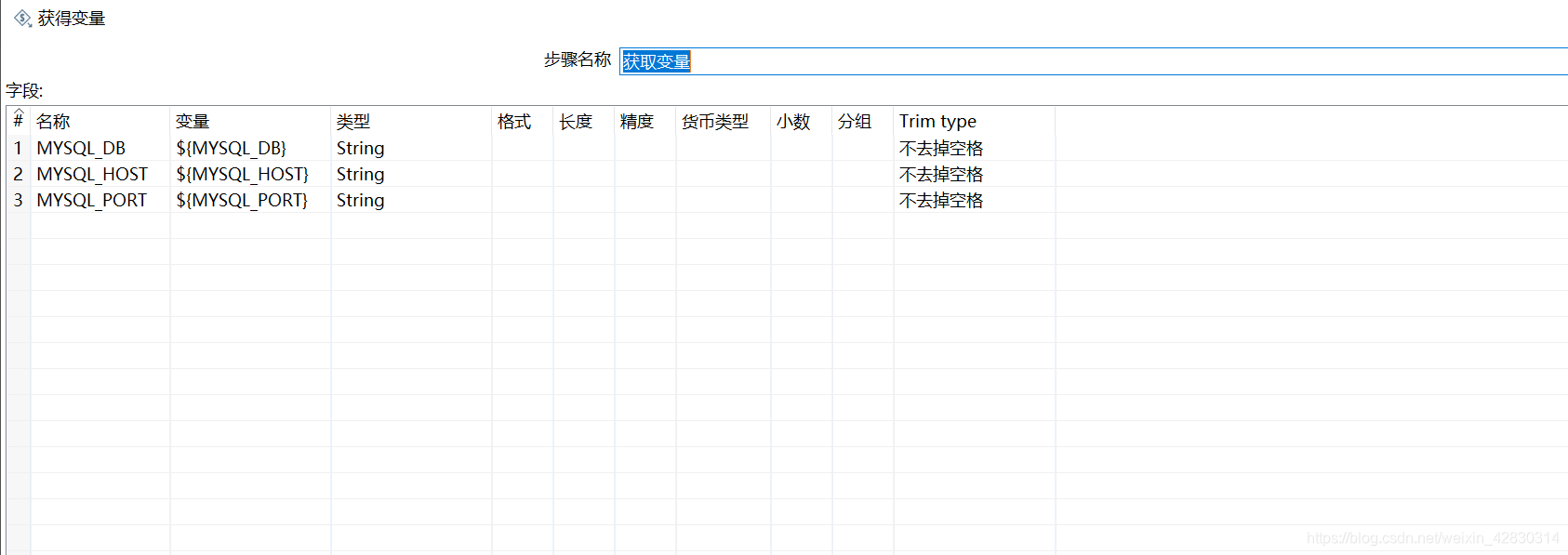Viewport: 1568px width, 555px height.
Task: Click the 长度 column header
Action: (x=584, y=121)
